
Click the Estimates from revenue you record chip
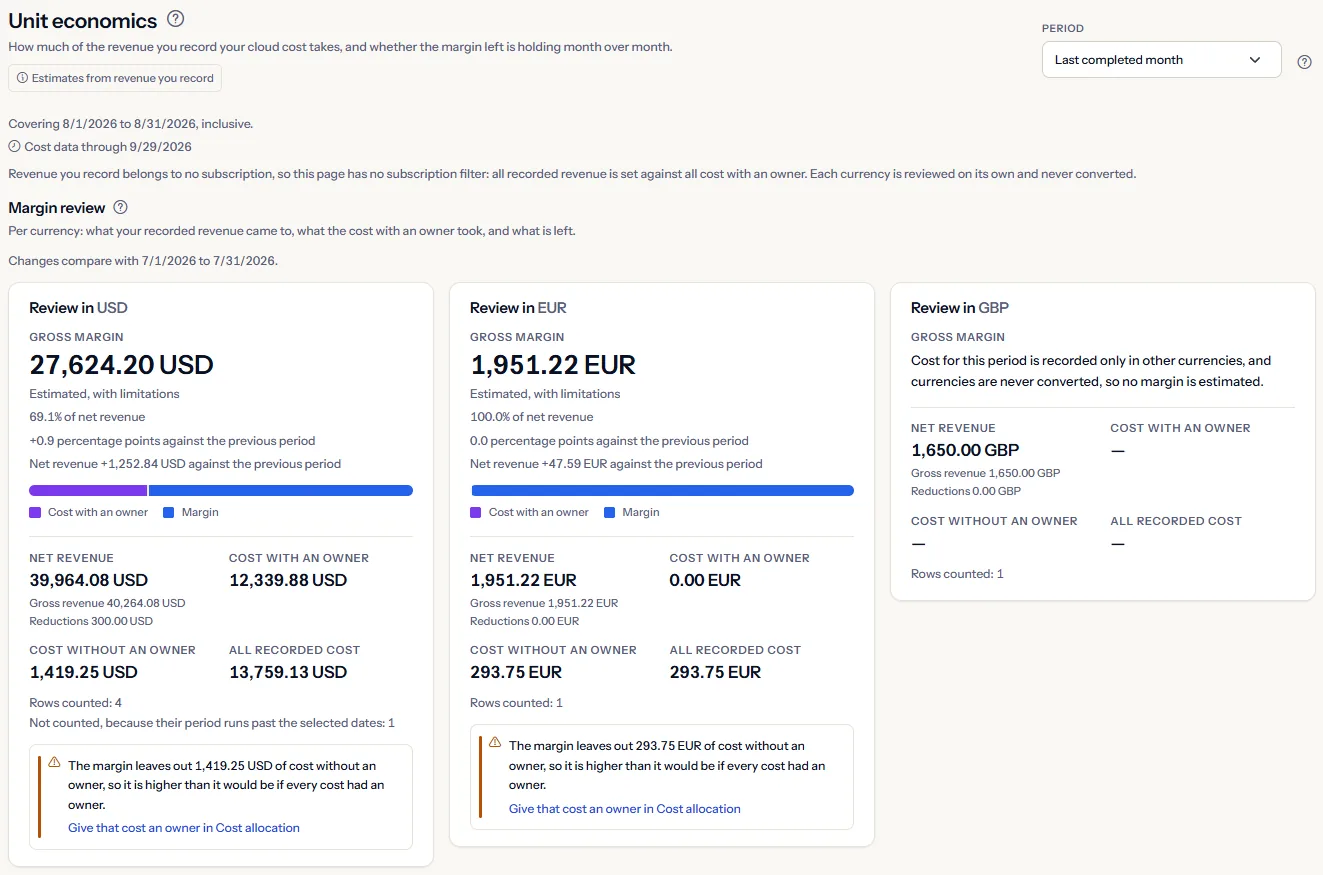pos(115,78)
